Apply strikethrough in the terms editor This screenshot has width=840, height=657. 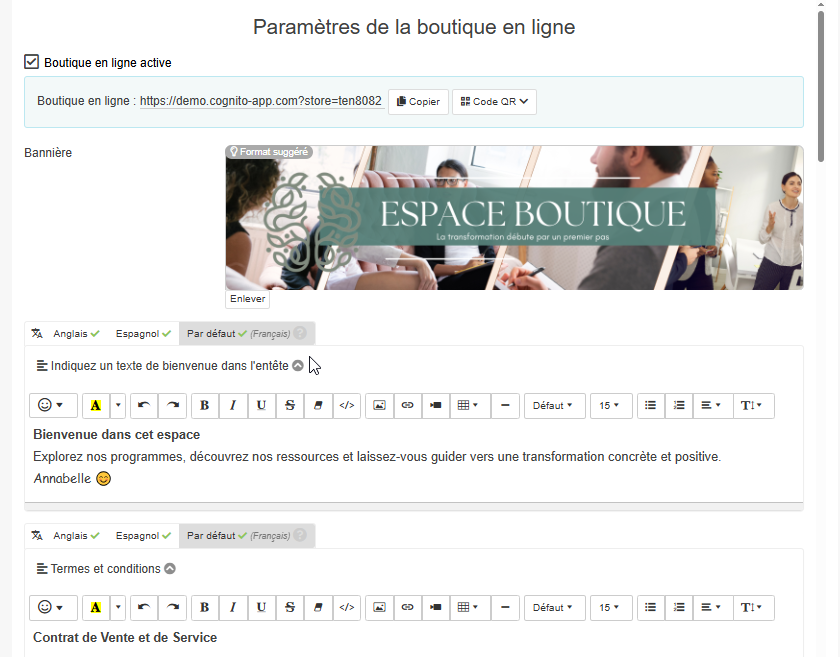click(x=288, y=607)
